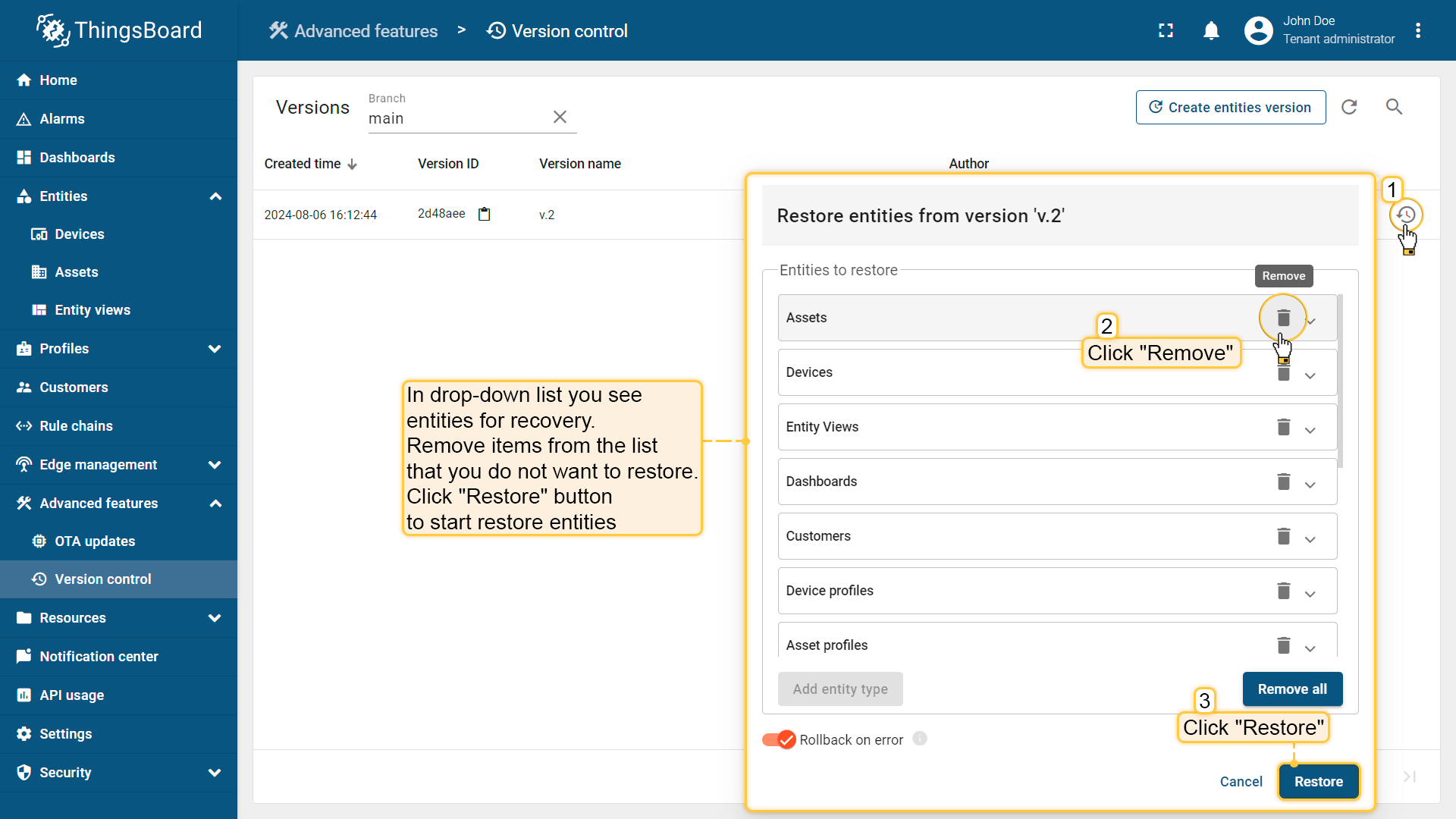Image resolution: width=1456 pixels, height=819 pixels.
Task: Click the Restore button
Action: click(x=1318, y=781)
